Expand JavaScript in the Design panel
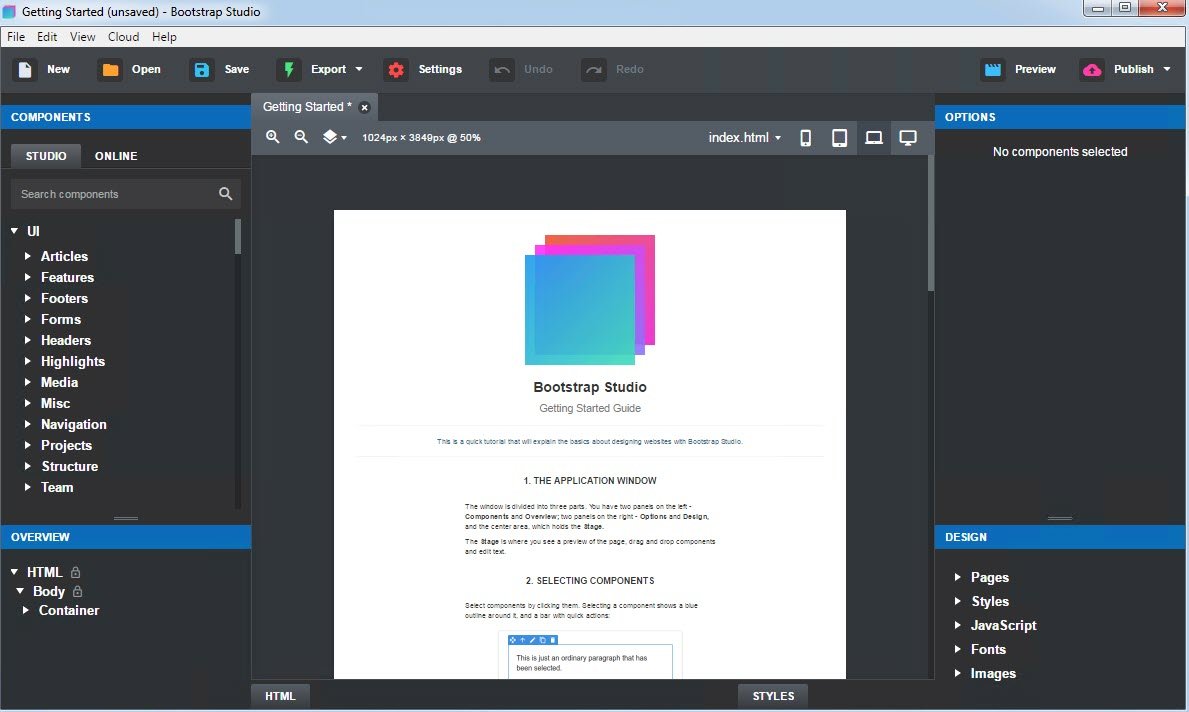Viewport: 1189px width, 712px height. pos(958,626)
